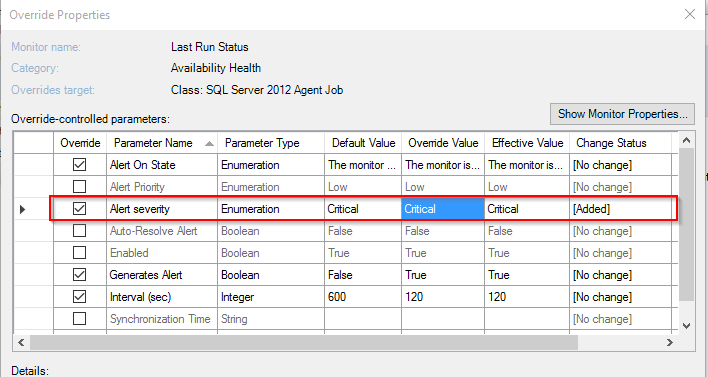Click the Auto-Resolve Alert name cell
Screen dimensions: 708x377
162,231
